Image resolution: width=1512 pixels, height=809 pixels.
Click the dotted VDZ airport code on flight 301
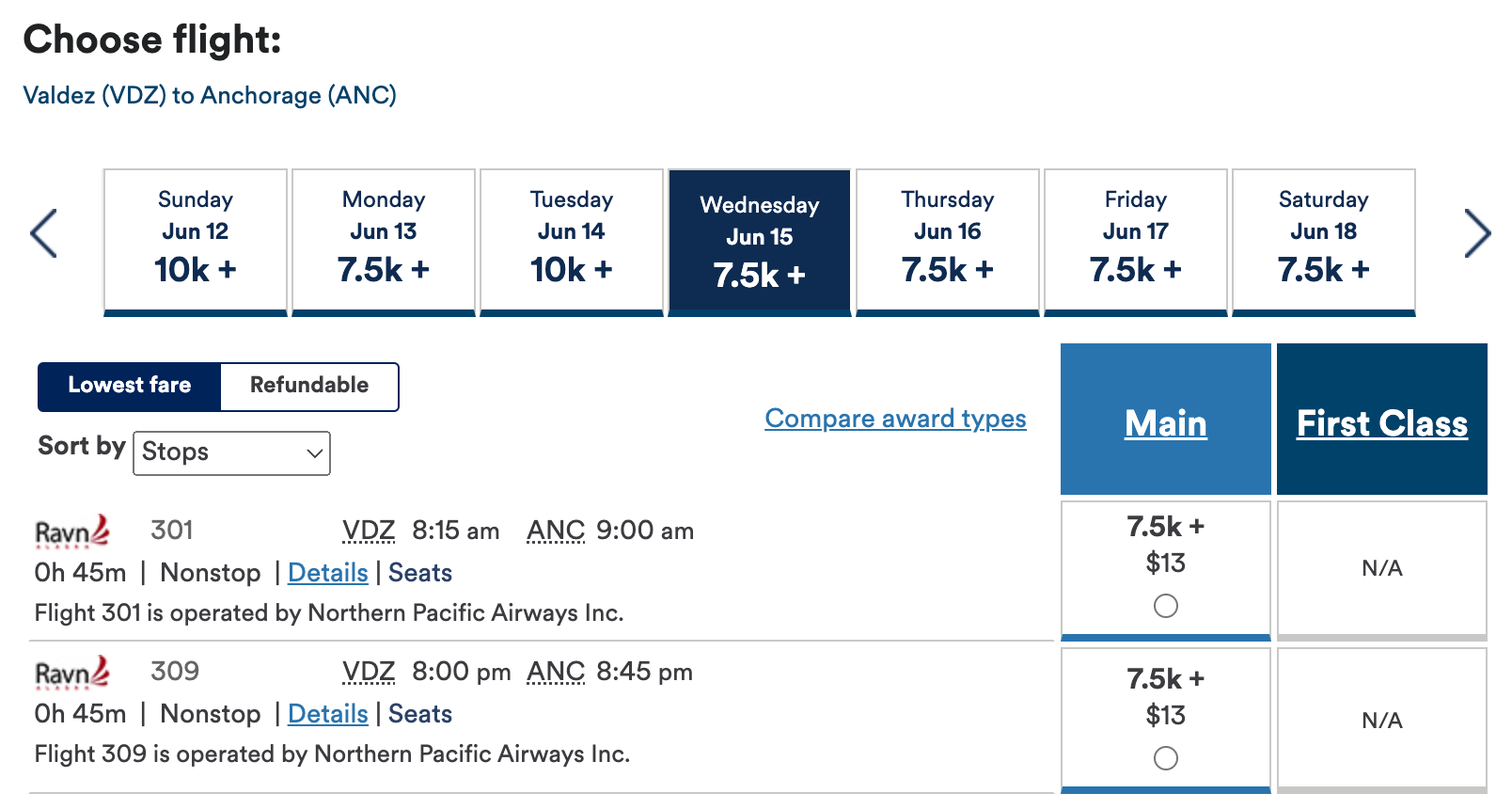(369, 531)
